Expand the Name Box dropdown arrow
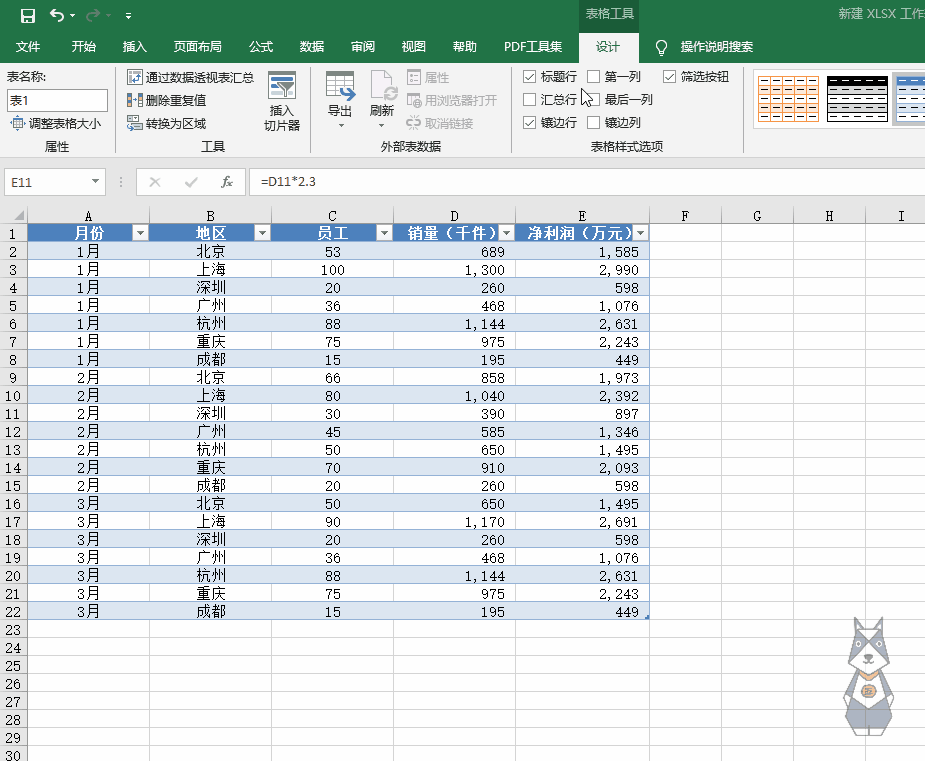 pyautogui.click(x=95, y=182)
